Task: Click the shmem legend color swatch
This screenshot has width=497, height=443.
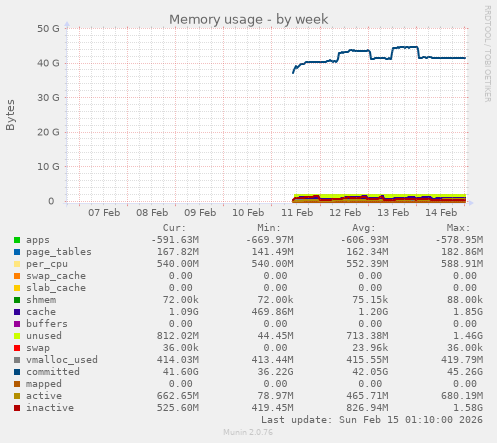Action: click(x=17, y=300)
